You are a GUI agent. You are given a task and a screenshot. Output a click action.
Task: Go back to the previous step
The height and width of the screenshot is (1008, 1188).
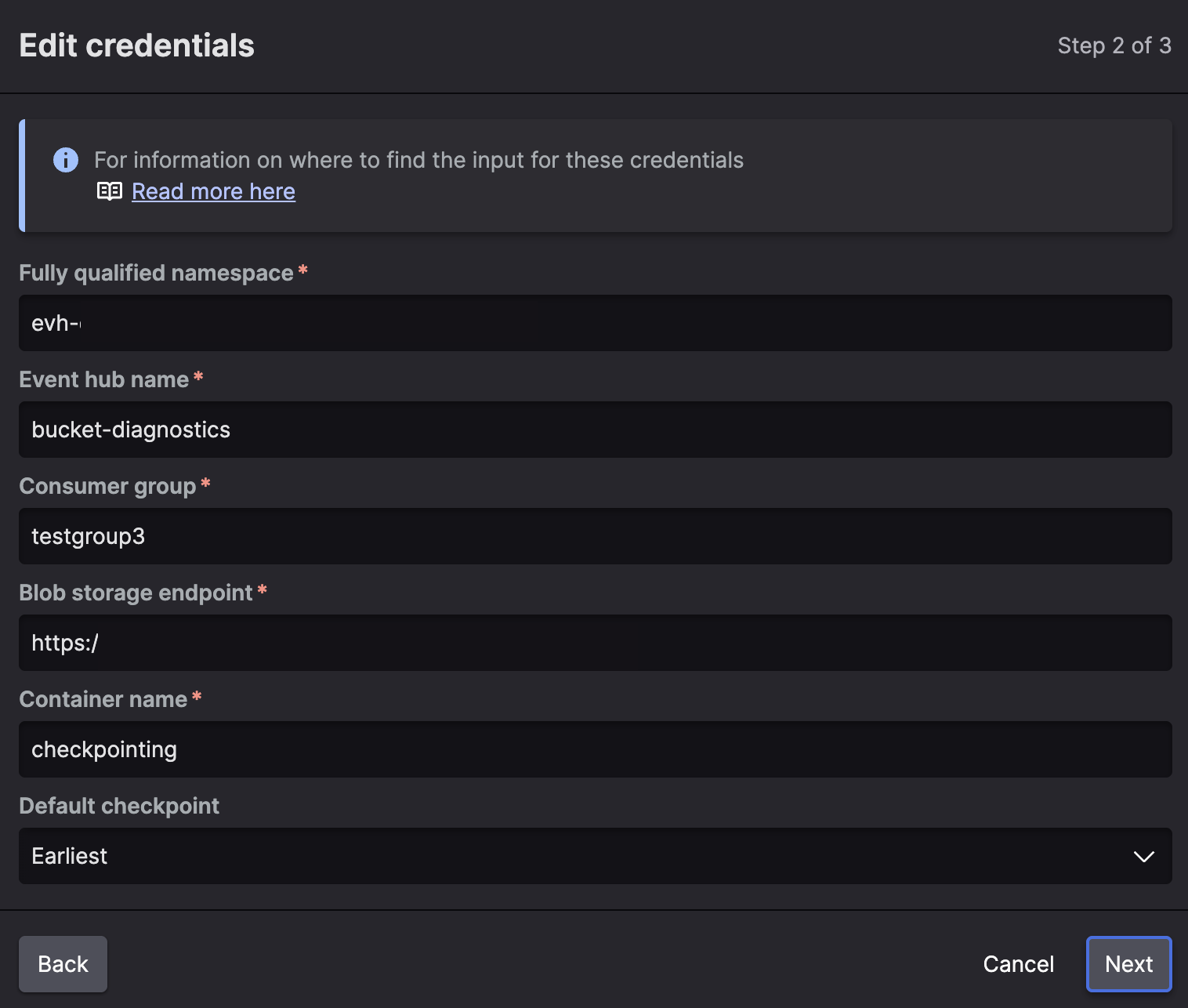pos(63,964)
